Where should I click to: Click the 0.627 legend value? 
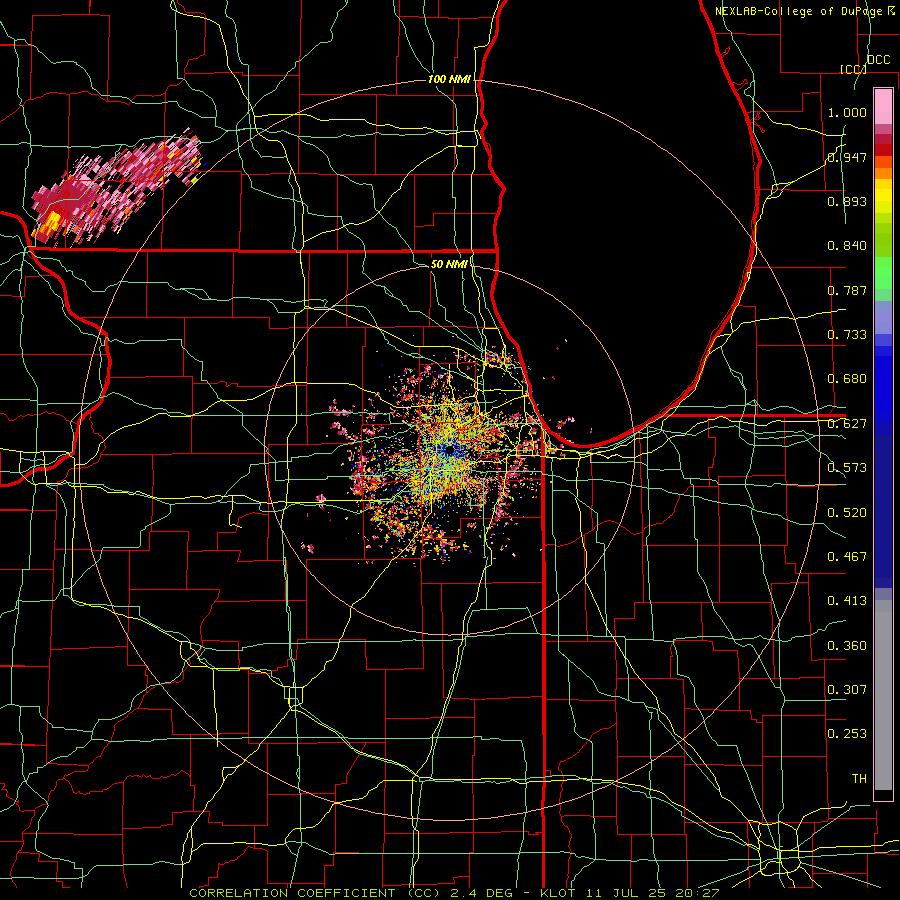tap(847, 424)
